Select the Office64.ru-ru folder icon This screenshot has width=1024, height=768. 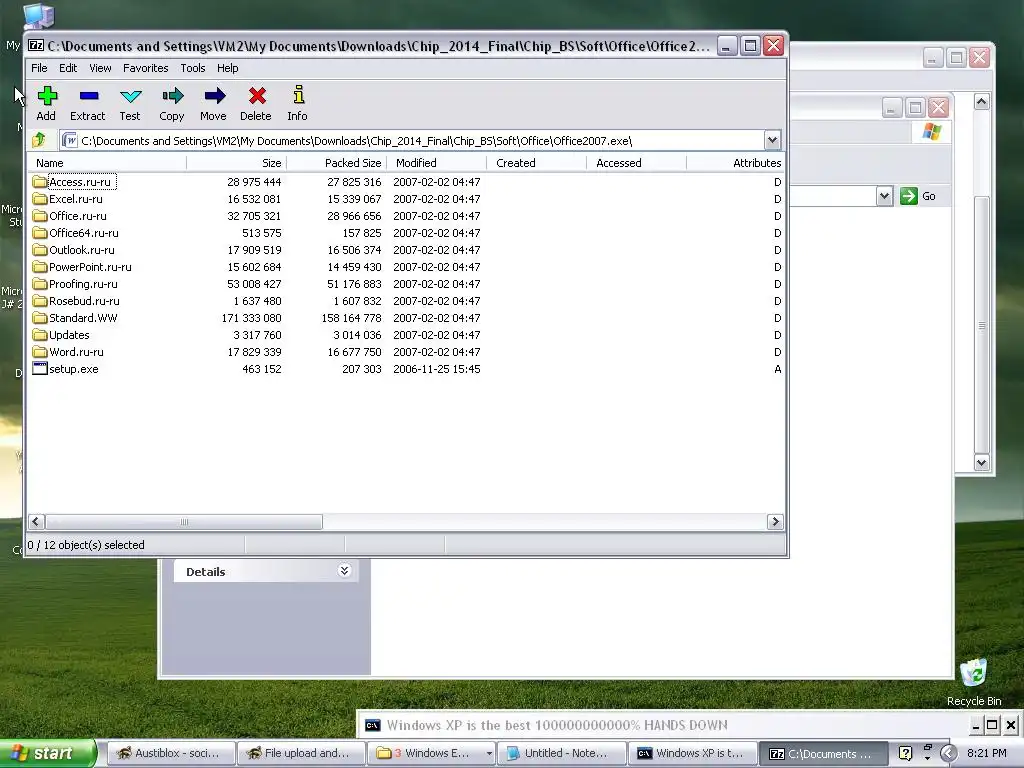(x=40, y=232)
